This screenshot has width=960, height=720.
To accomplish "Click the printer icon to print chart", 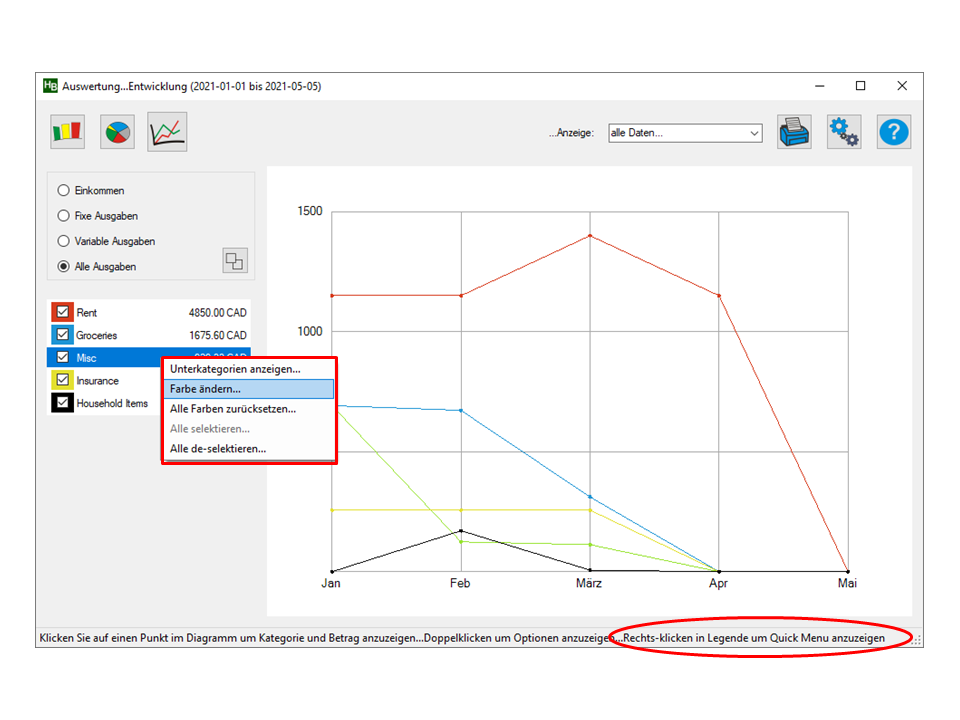I will click(794, 132).
